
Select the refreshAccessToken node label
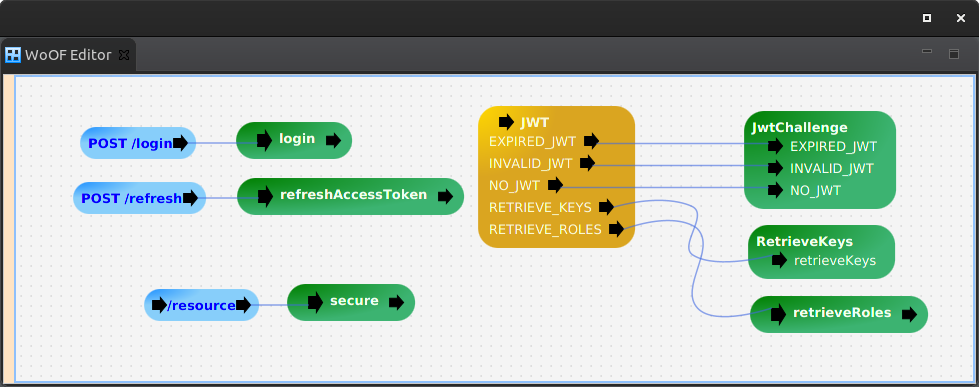click(x=353, y=194)
